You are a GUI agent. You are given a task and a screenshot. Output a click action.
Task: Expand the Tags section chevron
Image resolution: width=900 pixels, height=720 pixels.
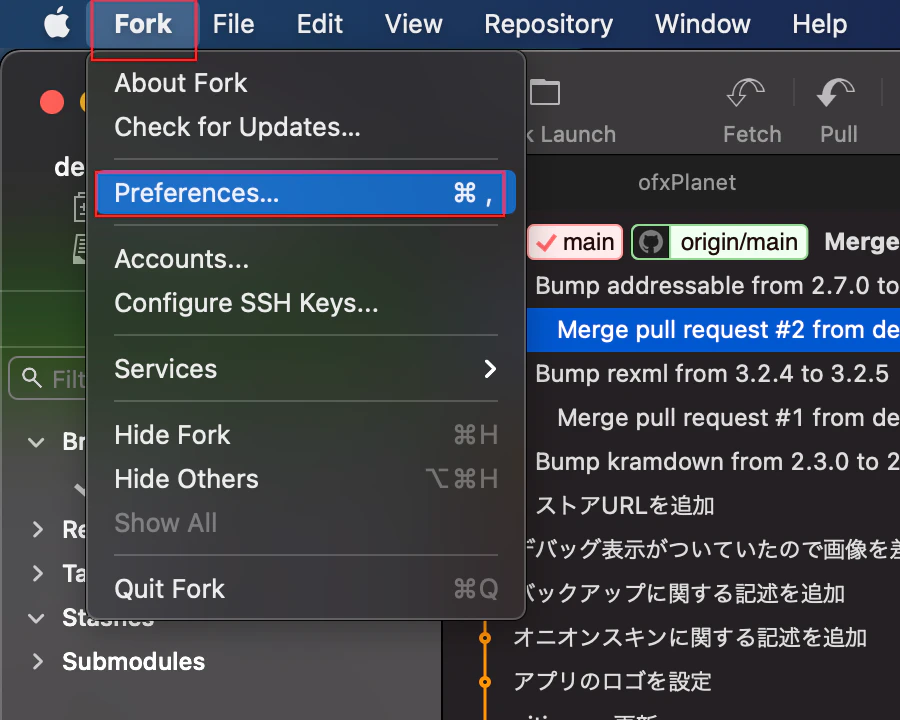click(38, 573)
